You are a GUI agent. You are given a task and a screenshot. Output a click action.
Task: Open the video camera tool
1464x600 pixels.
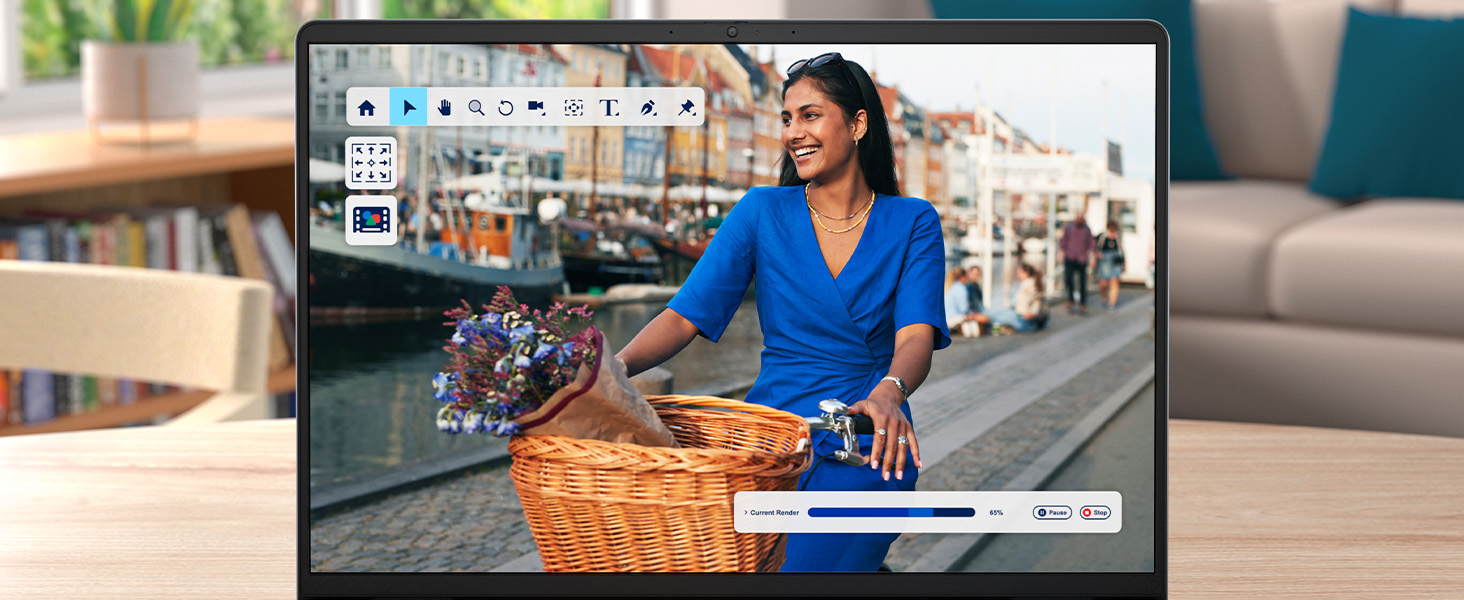point(537,107)
